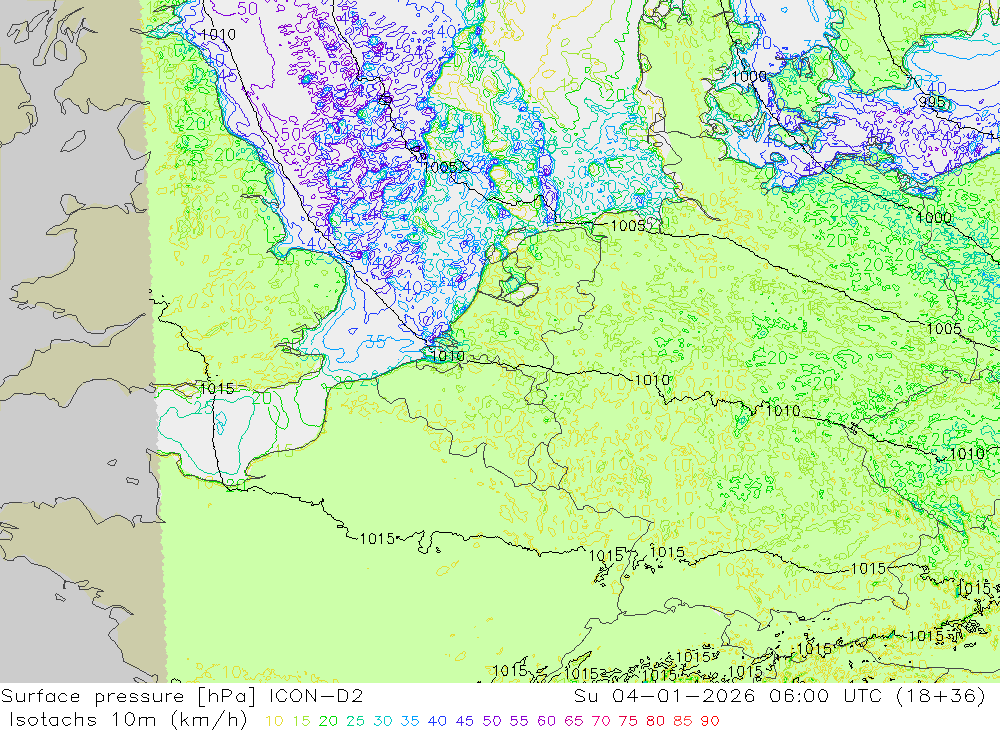The image size is (1000, 733).
Task: Click the date 'Su 04-01-2026'
Action: (664, 696)
